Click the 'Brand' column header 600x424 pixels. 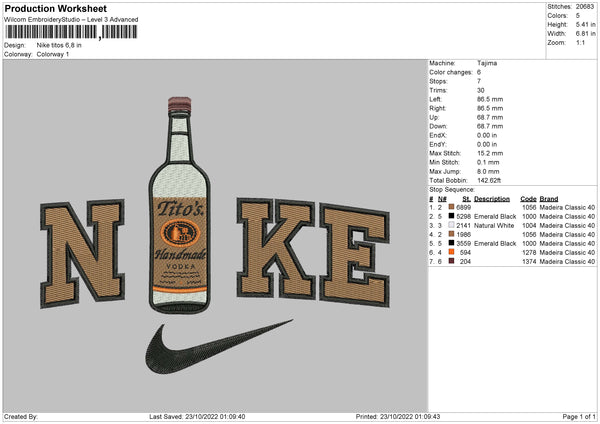coord(549,199)
